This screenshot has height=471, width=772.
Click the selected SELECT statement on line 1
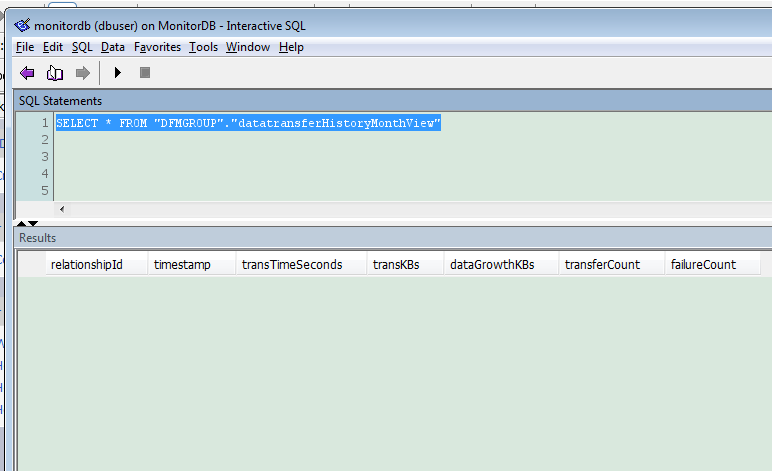pyautogui.click(x=248, y=123)
